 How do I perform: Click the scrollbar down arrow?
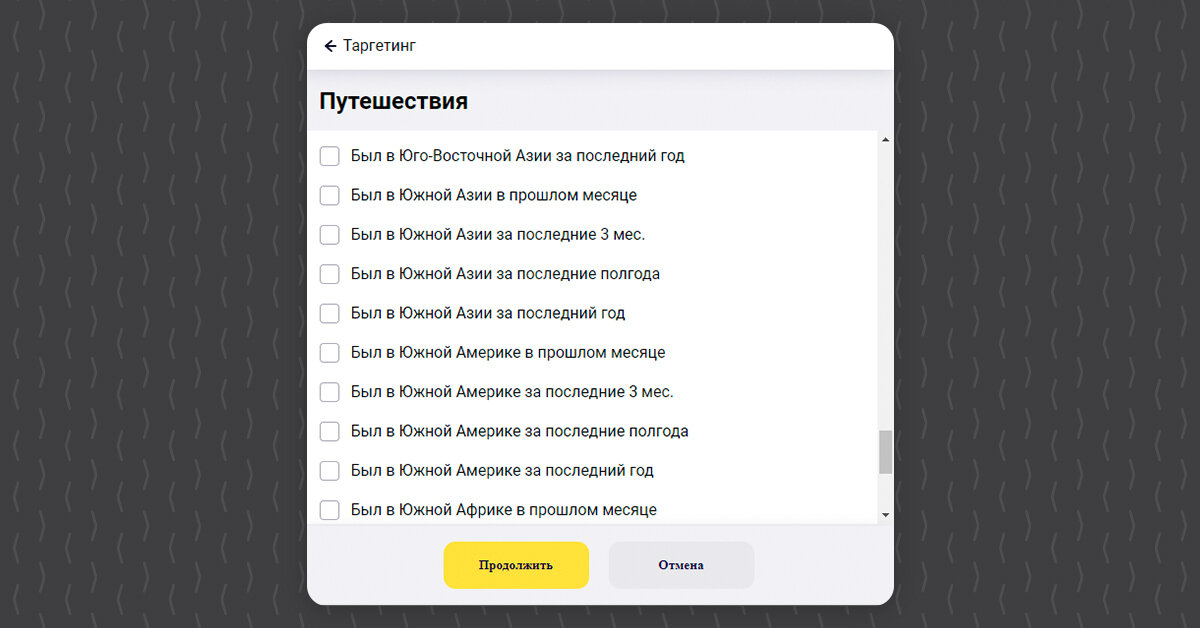[x=885, y=514]
